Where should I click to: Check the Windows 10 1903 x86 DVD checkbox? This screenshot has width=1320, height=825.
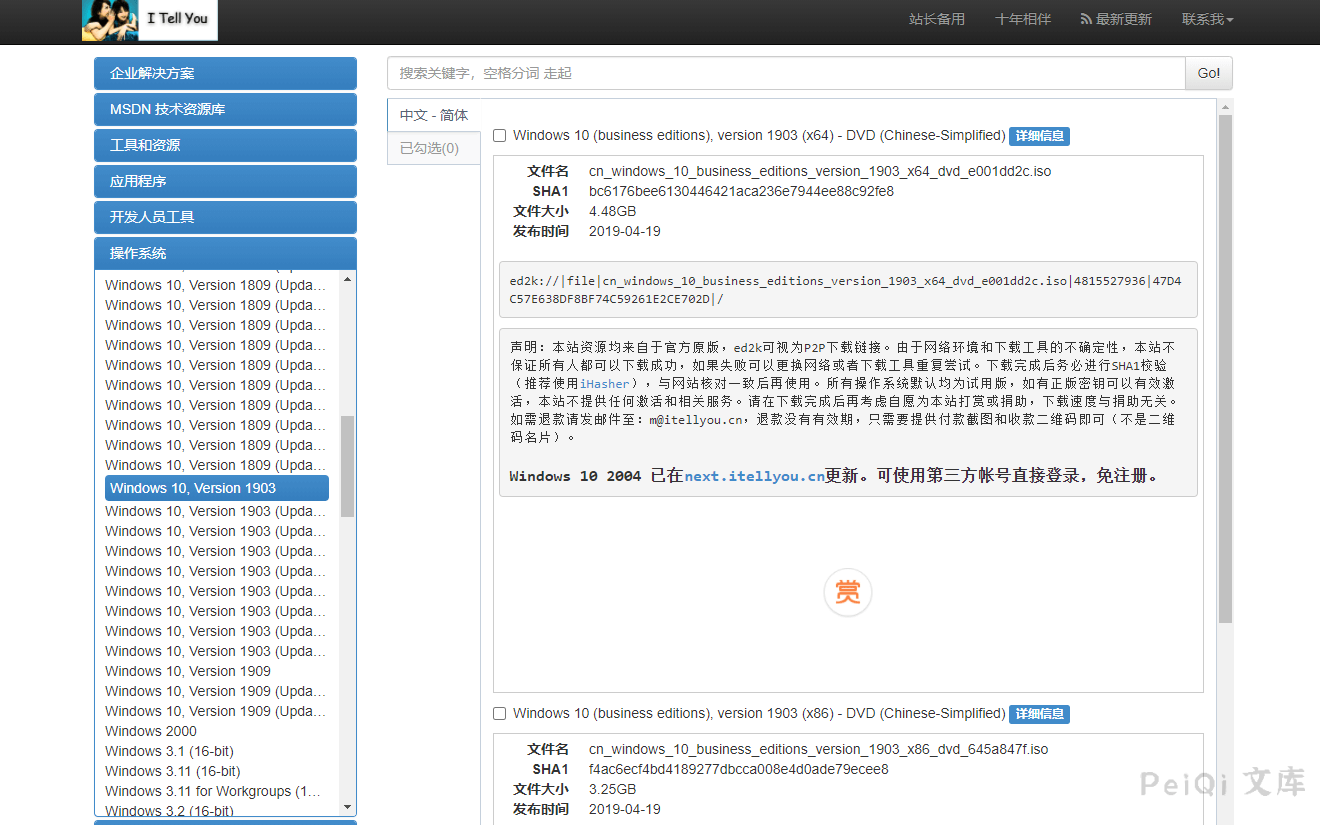(499, 713)
